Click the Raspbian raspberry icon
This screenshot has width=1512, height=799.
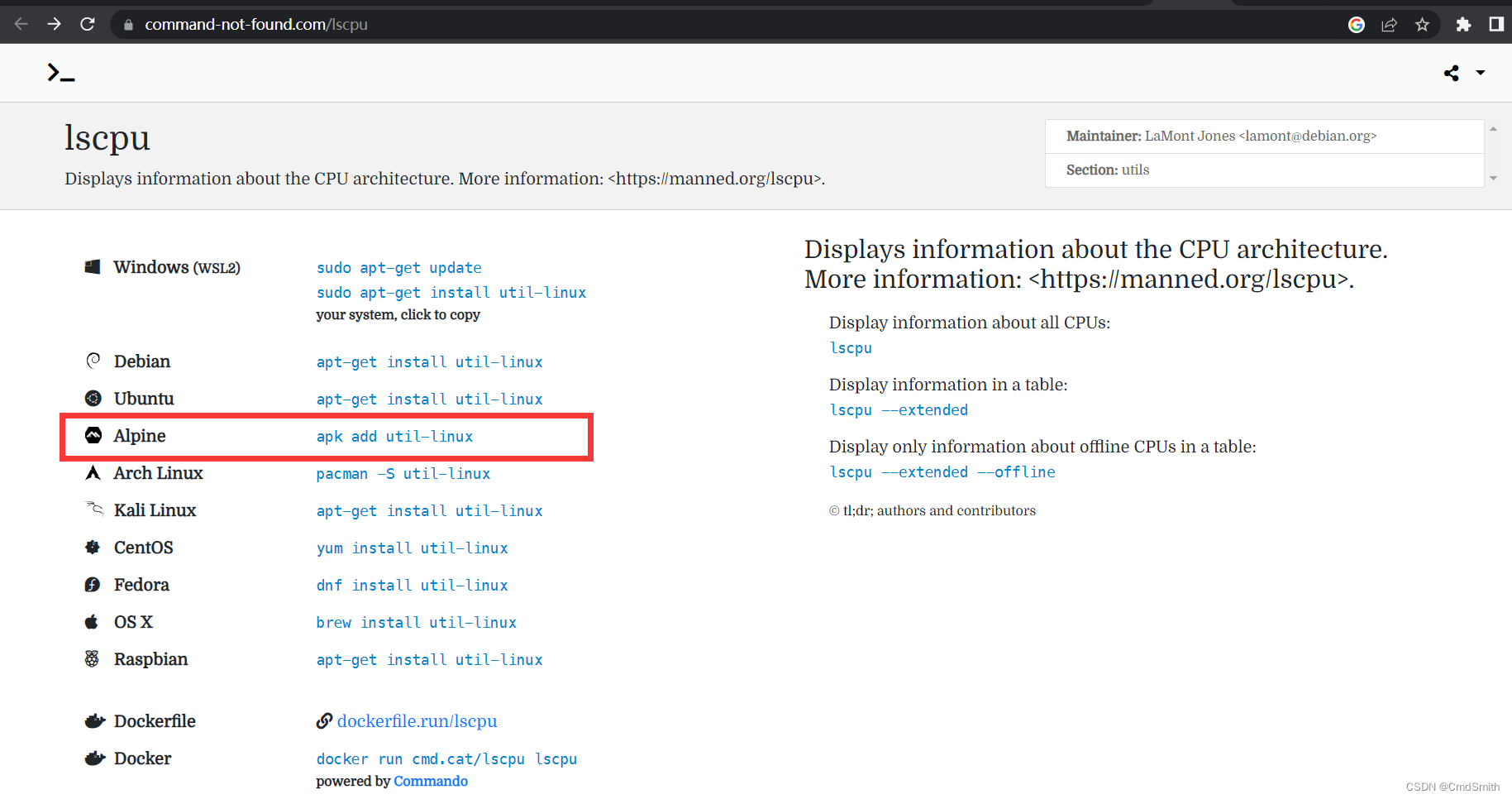[92, 658]
